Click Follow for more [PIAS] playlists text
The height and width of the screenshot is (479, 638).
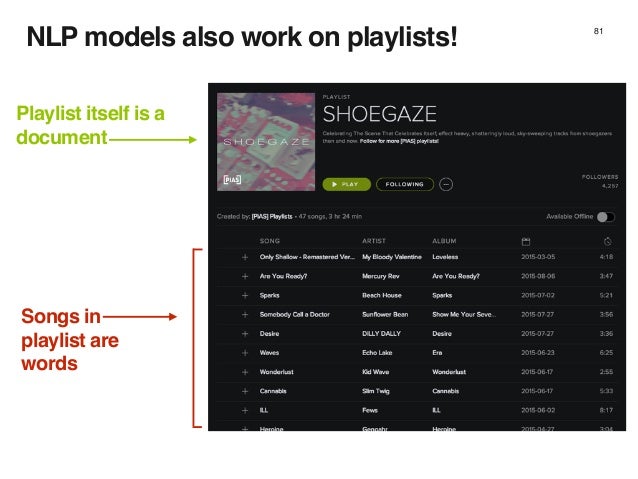pos(399,141)
